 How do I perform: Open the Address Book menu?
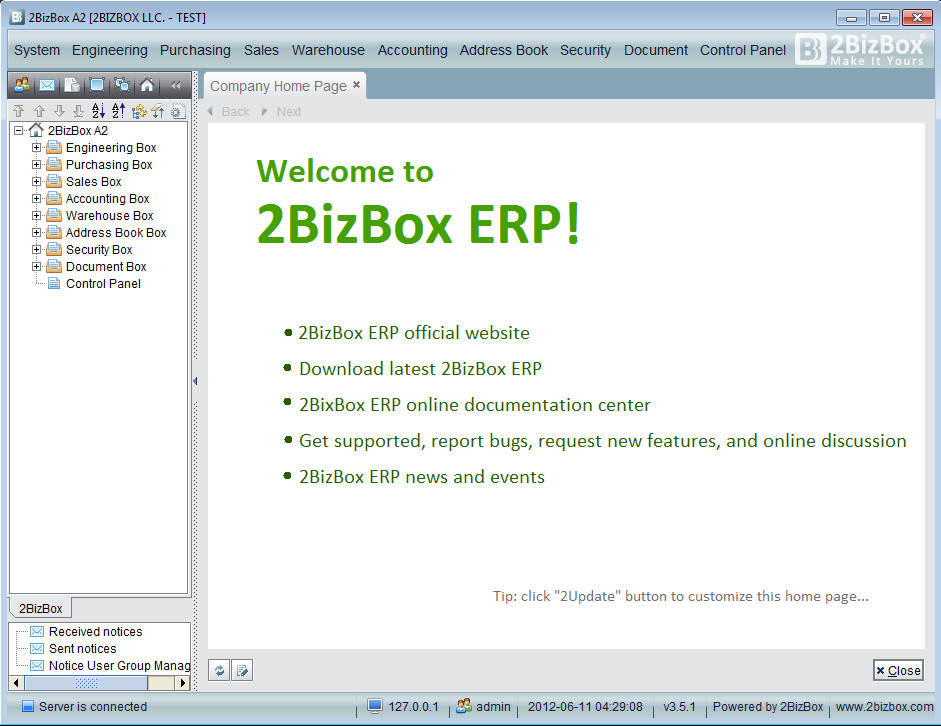coord(504,50)
